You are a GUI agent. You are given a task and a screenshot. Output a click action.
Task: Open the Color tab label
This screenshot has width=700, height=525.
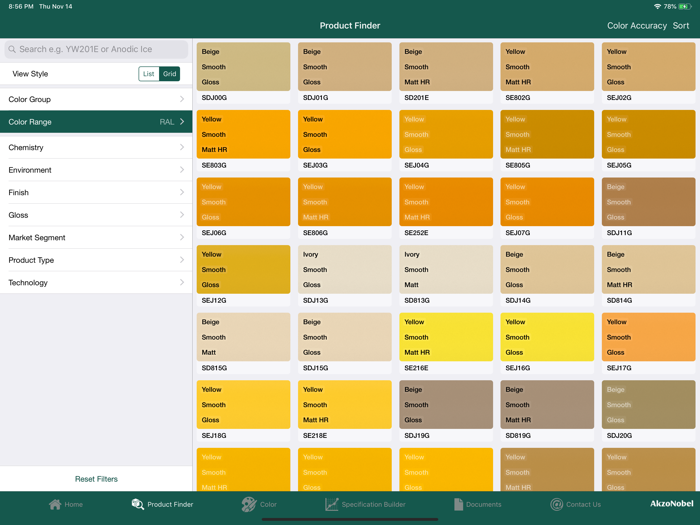coord(268,504)
